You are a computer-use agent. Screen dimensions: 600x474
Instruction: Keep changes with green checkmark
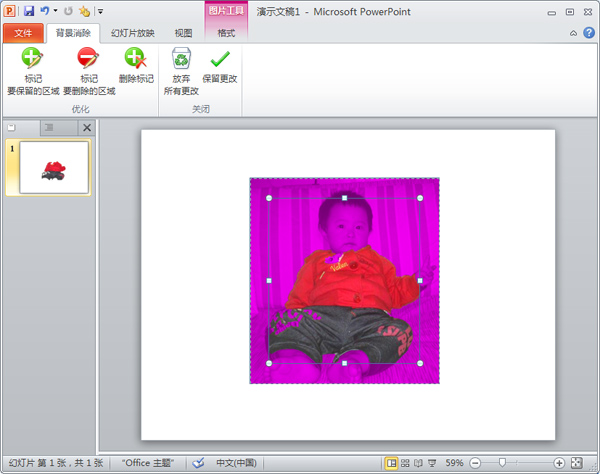(x=220, y=65)
